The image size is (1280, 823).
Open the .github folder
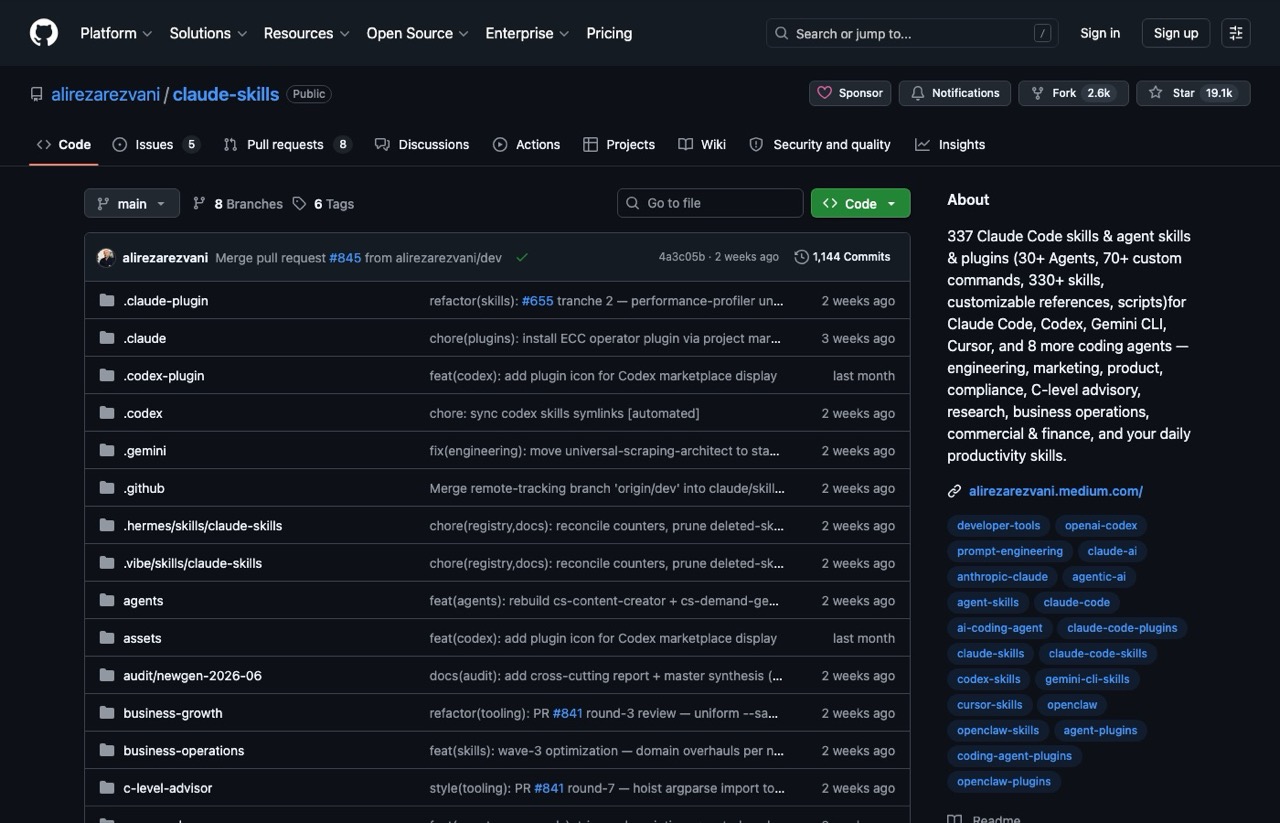point(144,488)
